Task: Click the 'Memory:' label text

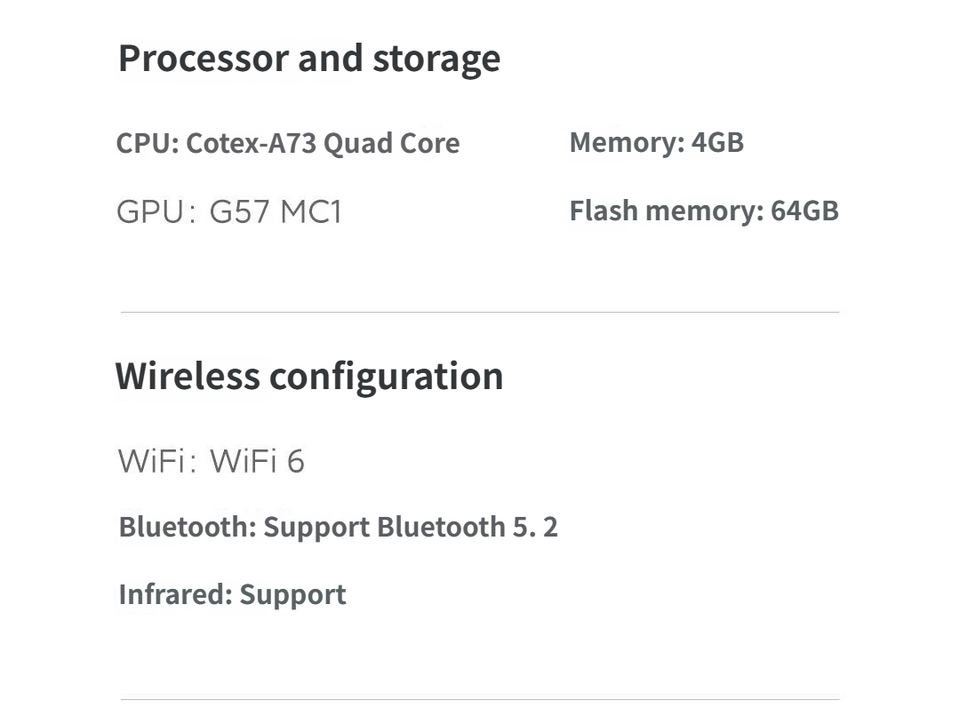Action: coord(626,142)
